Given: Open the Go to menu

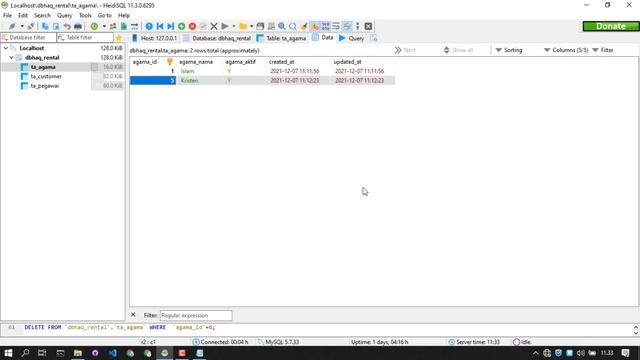Looking at the screenshot, I should pos(104,16).
